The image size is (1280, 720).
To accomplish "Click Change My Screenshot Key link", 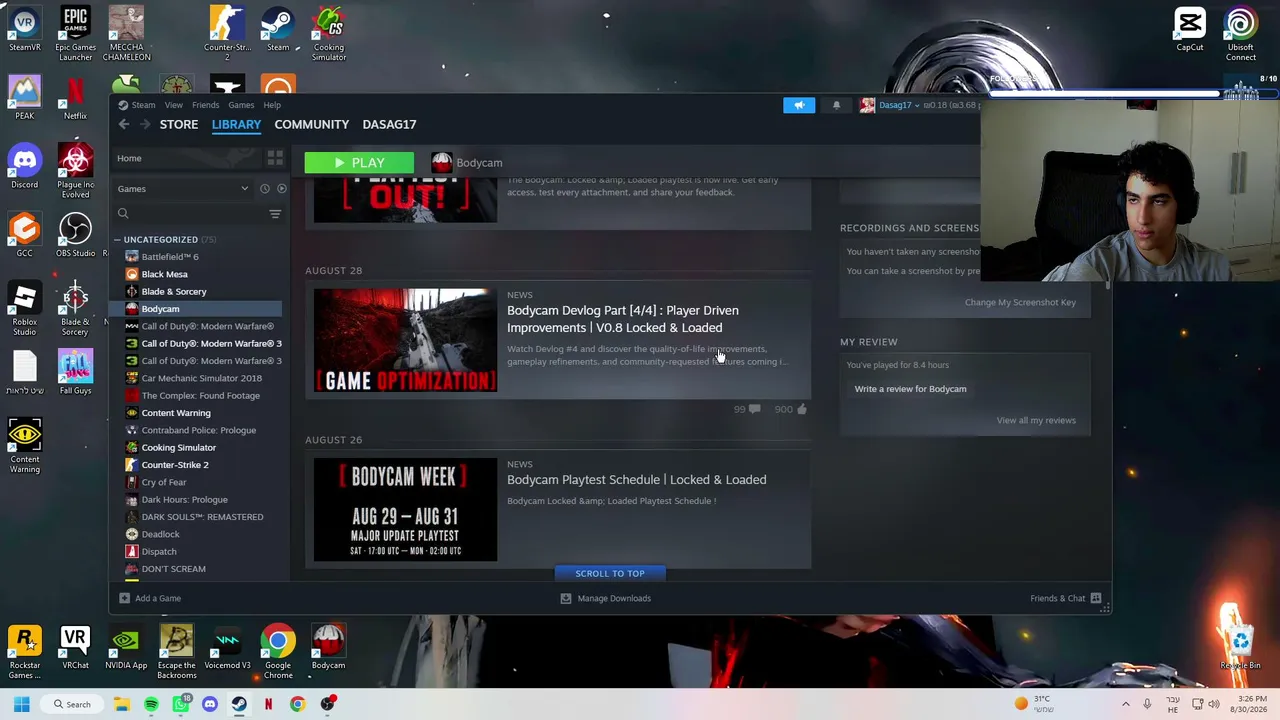I will point(1020,302).
